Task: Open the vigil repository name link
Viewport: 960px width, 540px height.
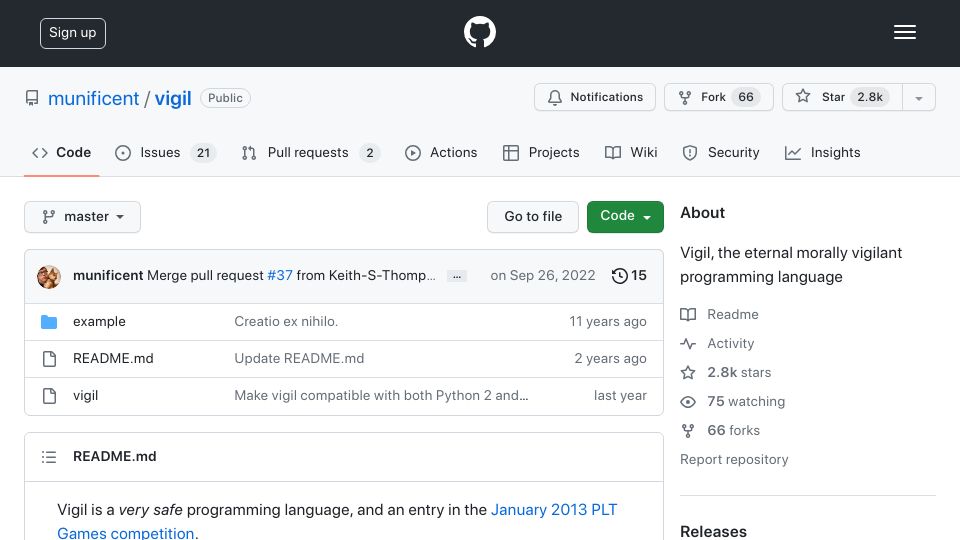Action: (173, 98)
